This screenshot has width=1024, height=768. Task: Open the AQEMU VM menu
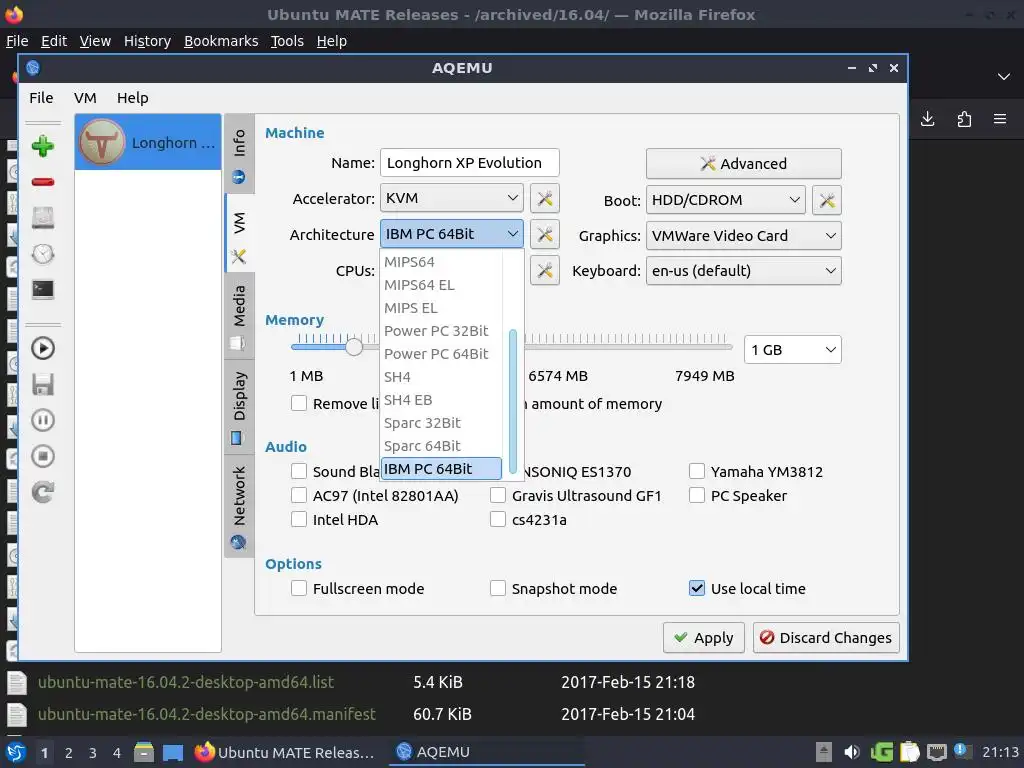[85, 98]
